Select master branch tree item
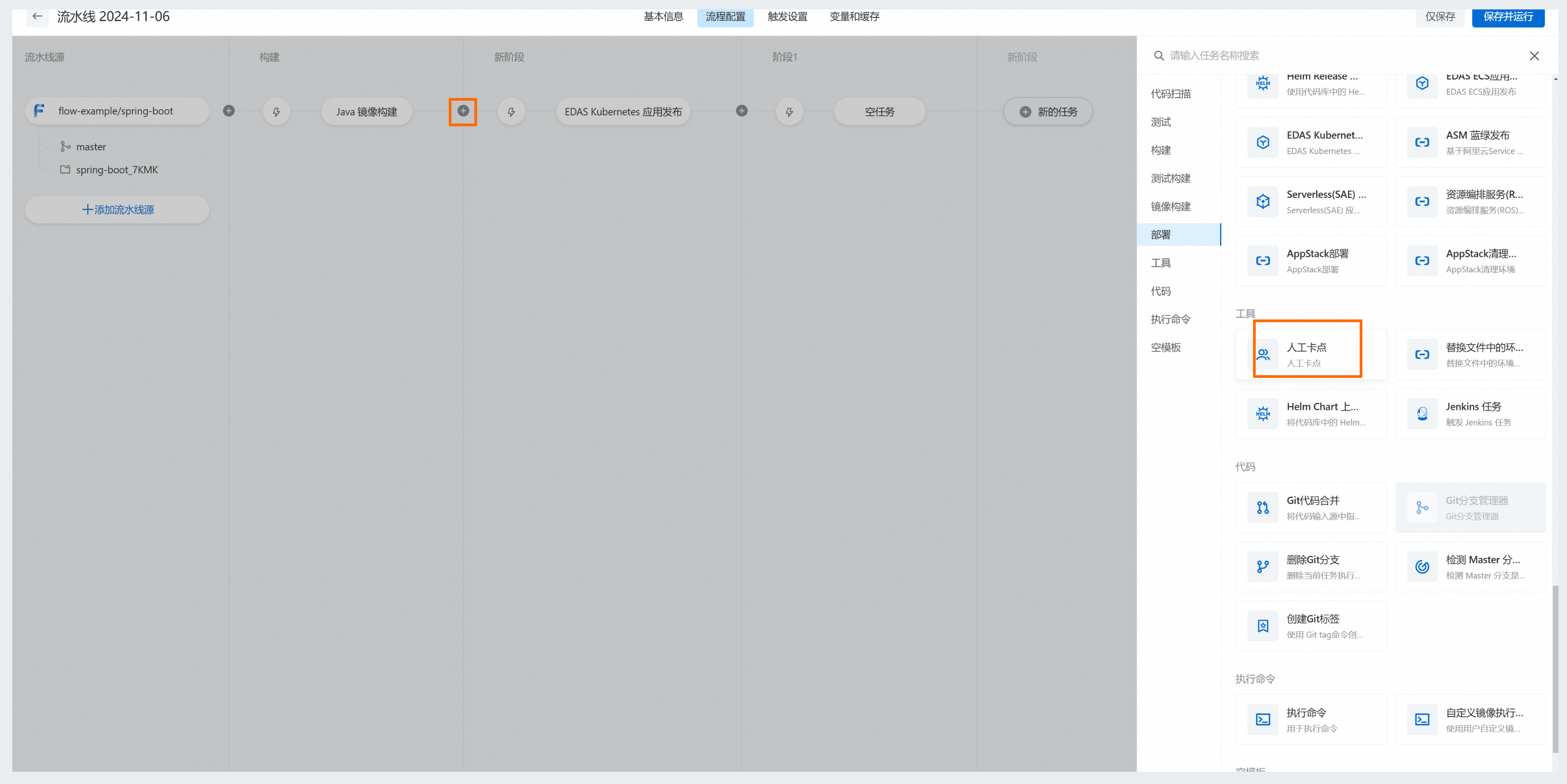This screenshot has width=1567, height=784. (x=91, y=146)
